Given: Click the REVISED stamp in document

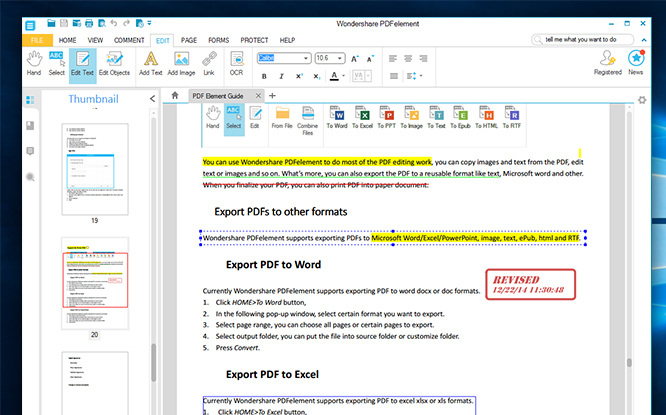Looking at the screenshot, I should [x=531, y=284].
